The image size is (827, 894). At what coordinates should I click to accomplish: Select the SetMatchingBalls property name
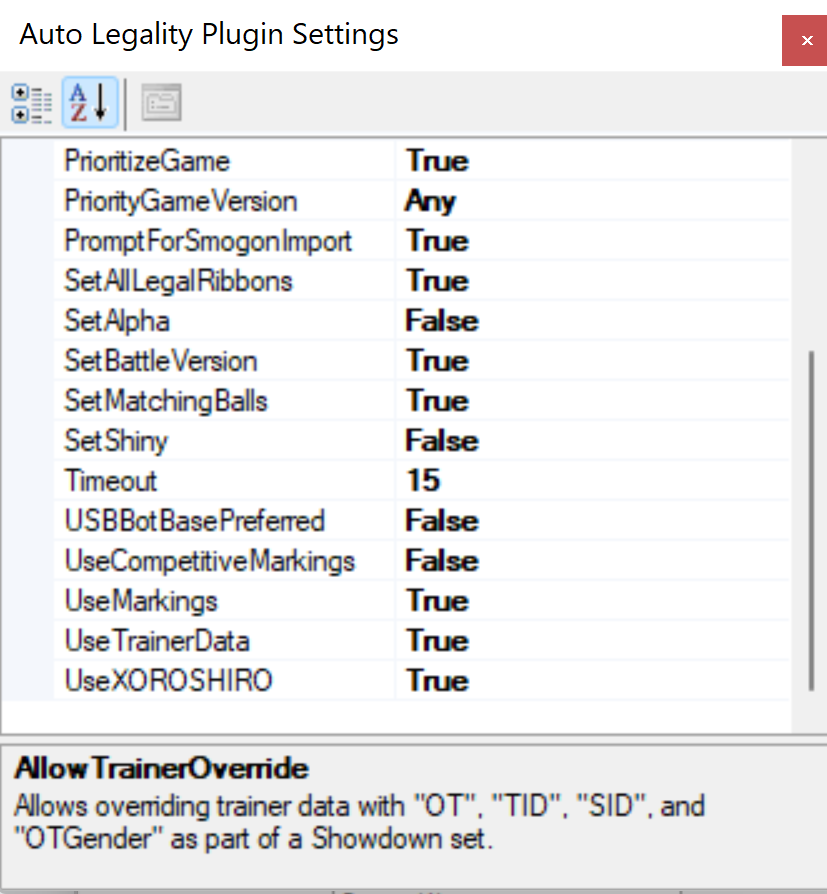point(165,400)
